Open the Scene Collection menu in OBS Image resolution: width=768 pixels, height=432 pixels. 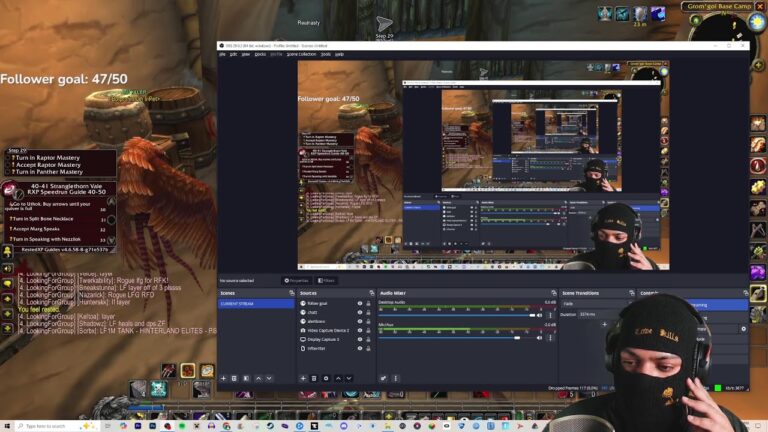click(x=301, y=54)
